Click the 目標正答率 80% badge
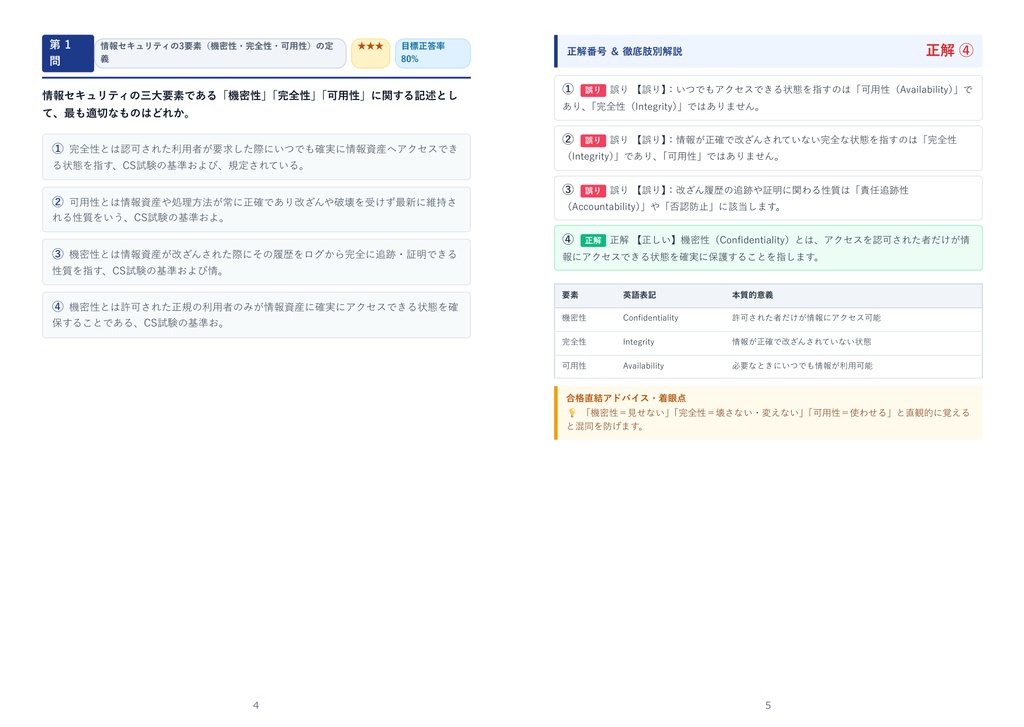The width and height of the screenshot is (1024, 727). tap(432, 53)
